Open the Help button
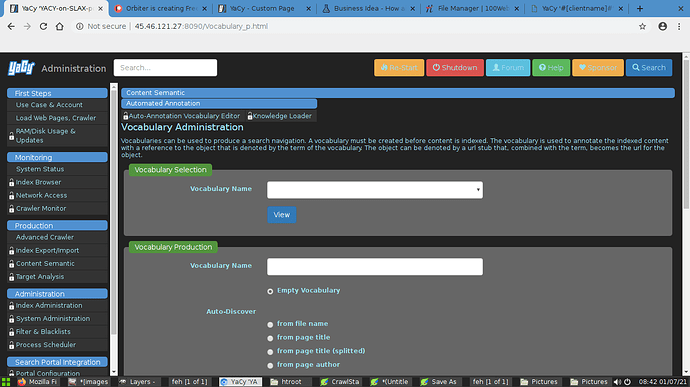 [551, 68]
